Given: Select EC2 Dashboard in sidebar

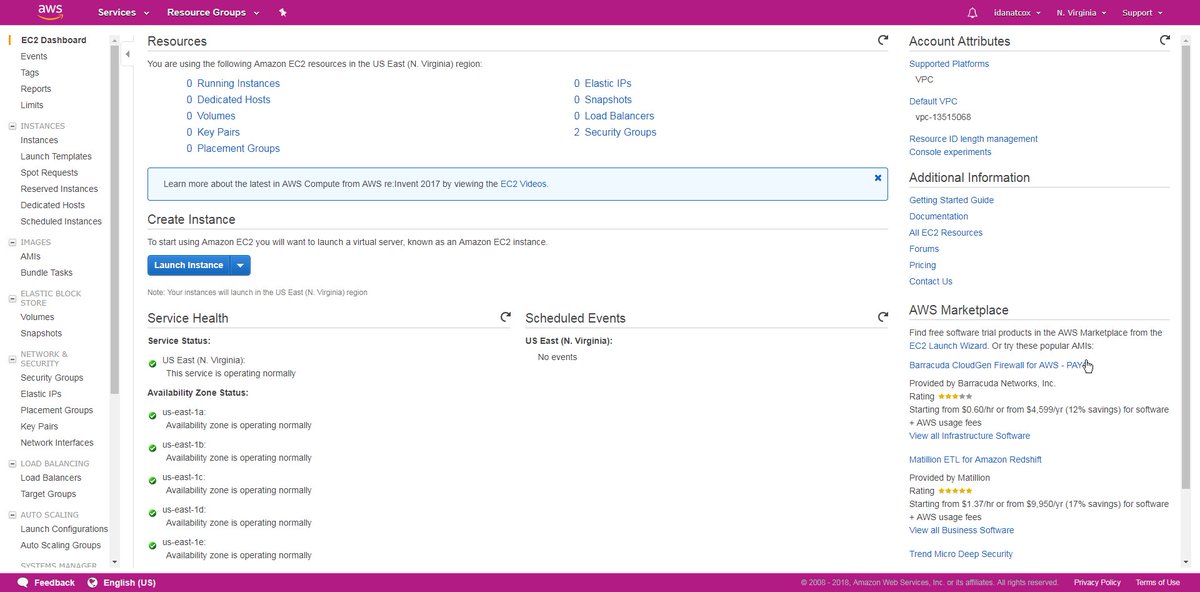Looking at the screenshot, I should click(x=53, y=40).
